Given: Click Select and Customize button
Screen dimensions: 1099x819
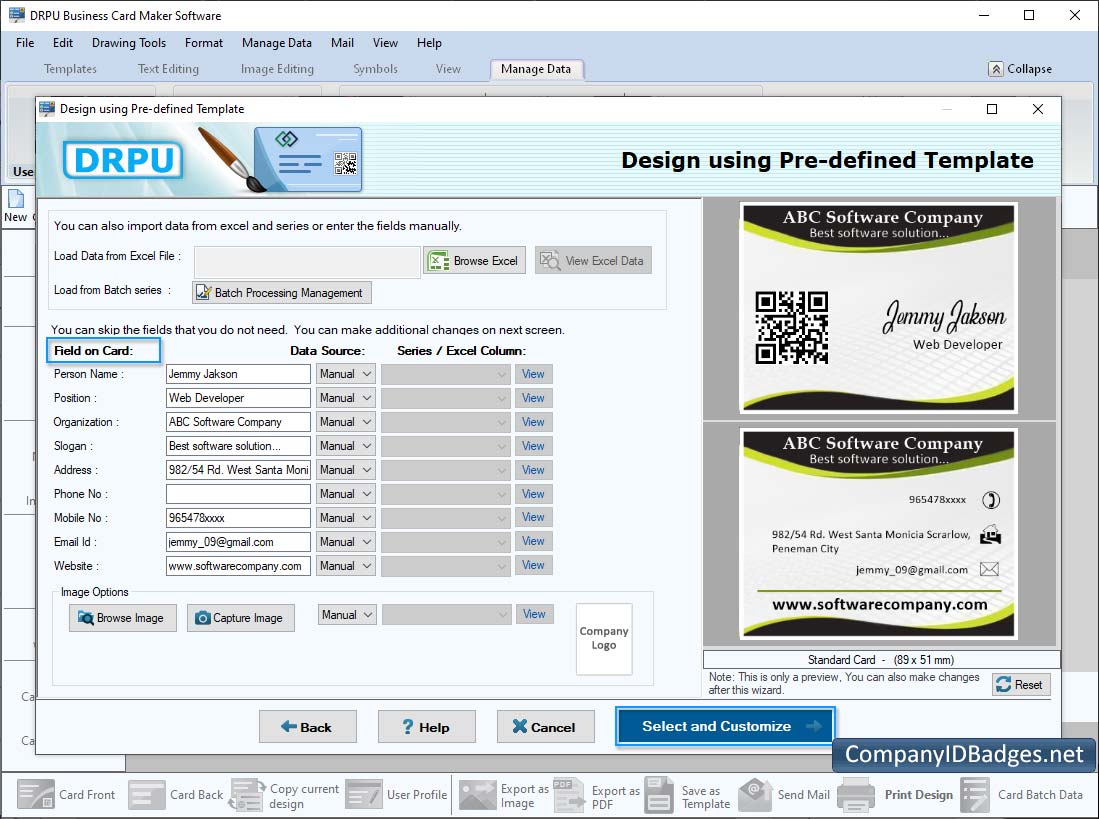Looking at the screenshot, I should click(725, 727).
